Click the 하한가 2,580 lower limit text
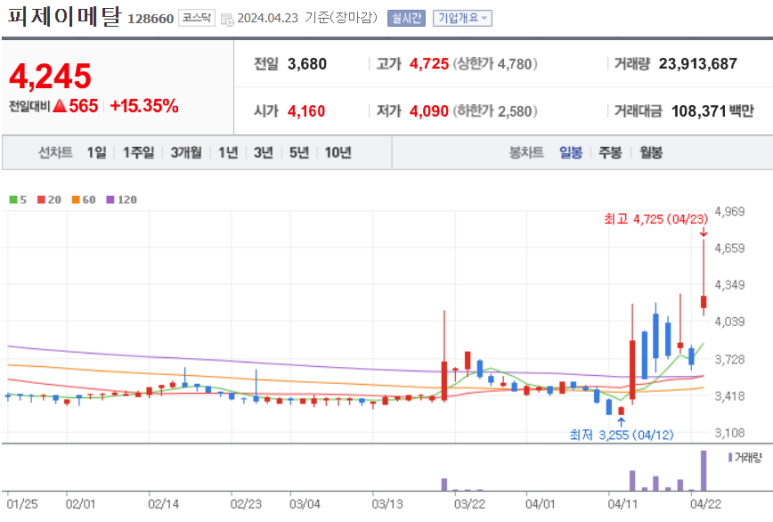Image resolution: width=773 pixels, height=522 pixels. [495, 111]
